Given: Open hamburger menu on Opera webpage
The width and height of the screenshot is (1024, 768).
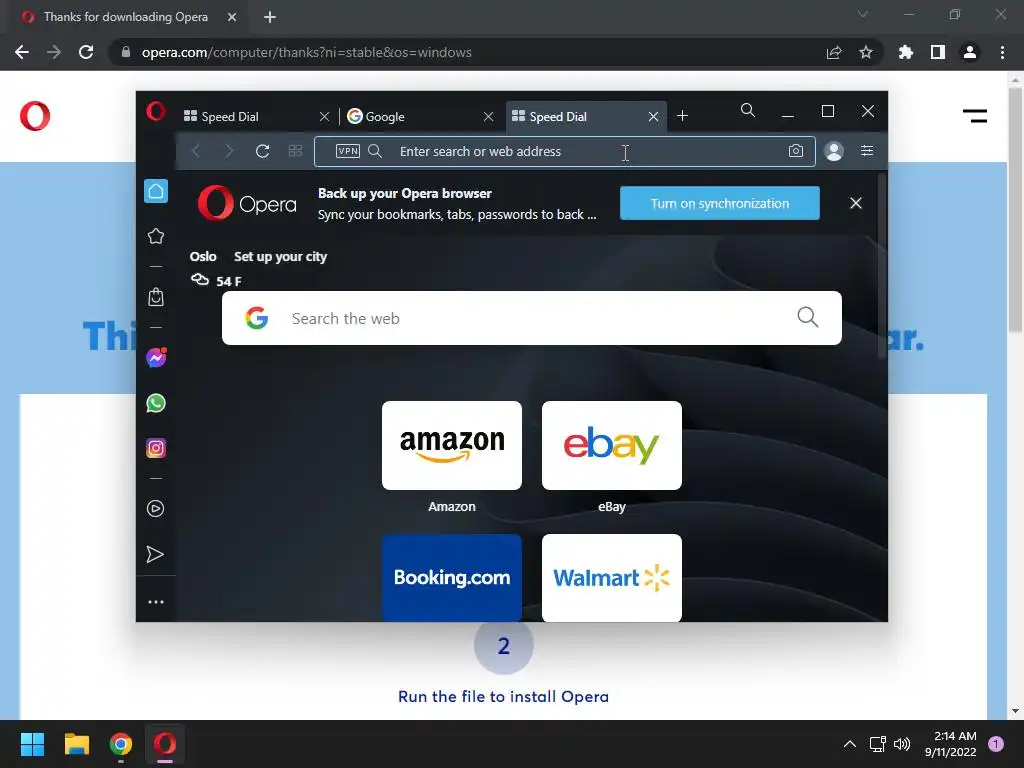Looking at the screenshot, I should pyautogui.click(x=974, y=116).
